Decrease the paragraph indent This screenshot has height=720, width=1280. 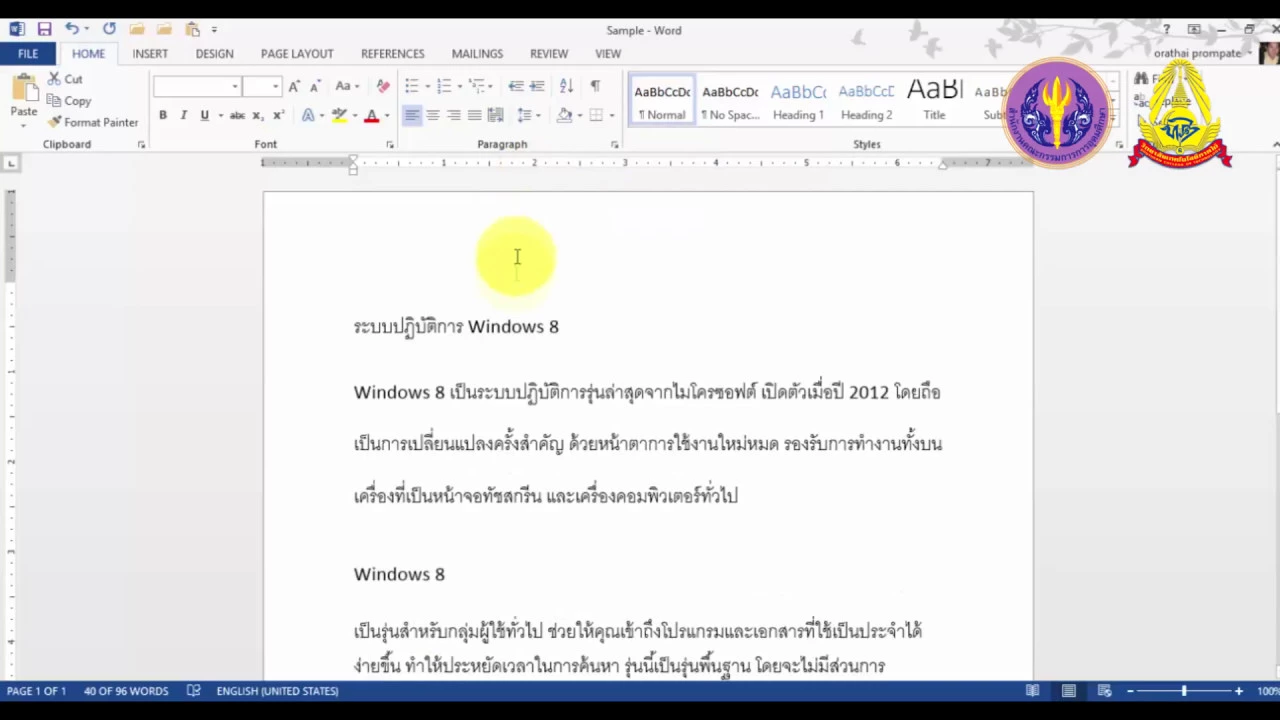[515, 86]
